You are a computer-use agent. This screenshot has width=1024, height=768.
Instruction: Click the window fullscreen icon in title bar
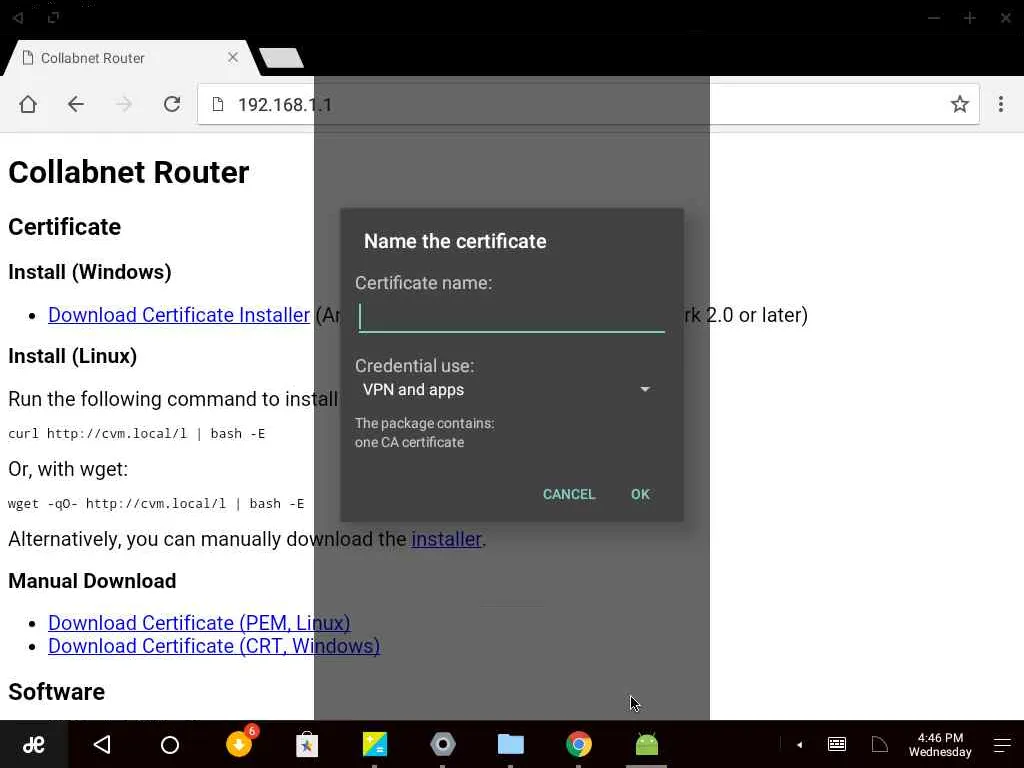53,18
